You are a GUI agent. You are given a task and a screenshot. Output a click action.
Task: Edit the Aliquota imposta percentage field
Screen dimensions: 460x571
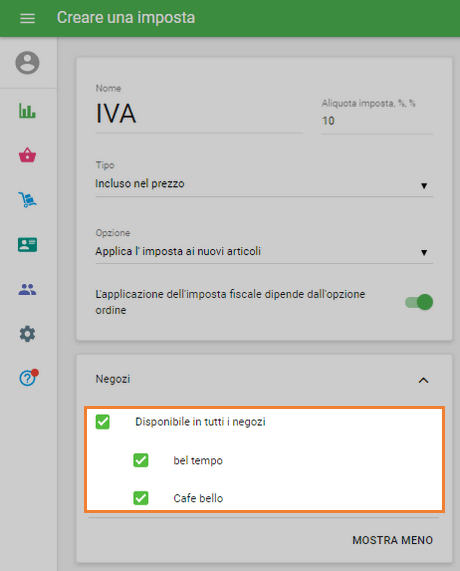coord(377,121)
